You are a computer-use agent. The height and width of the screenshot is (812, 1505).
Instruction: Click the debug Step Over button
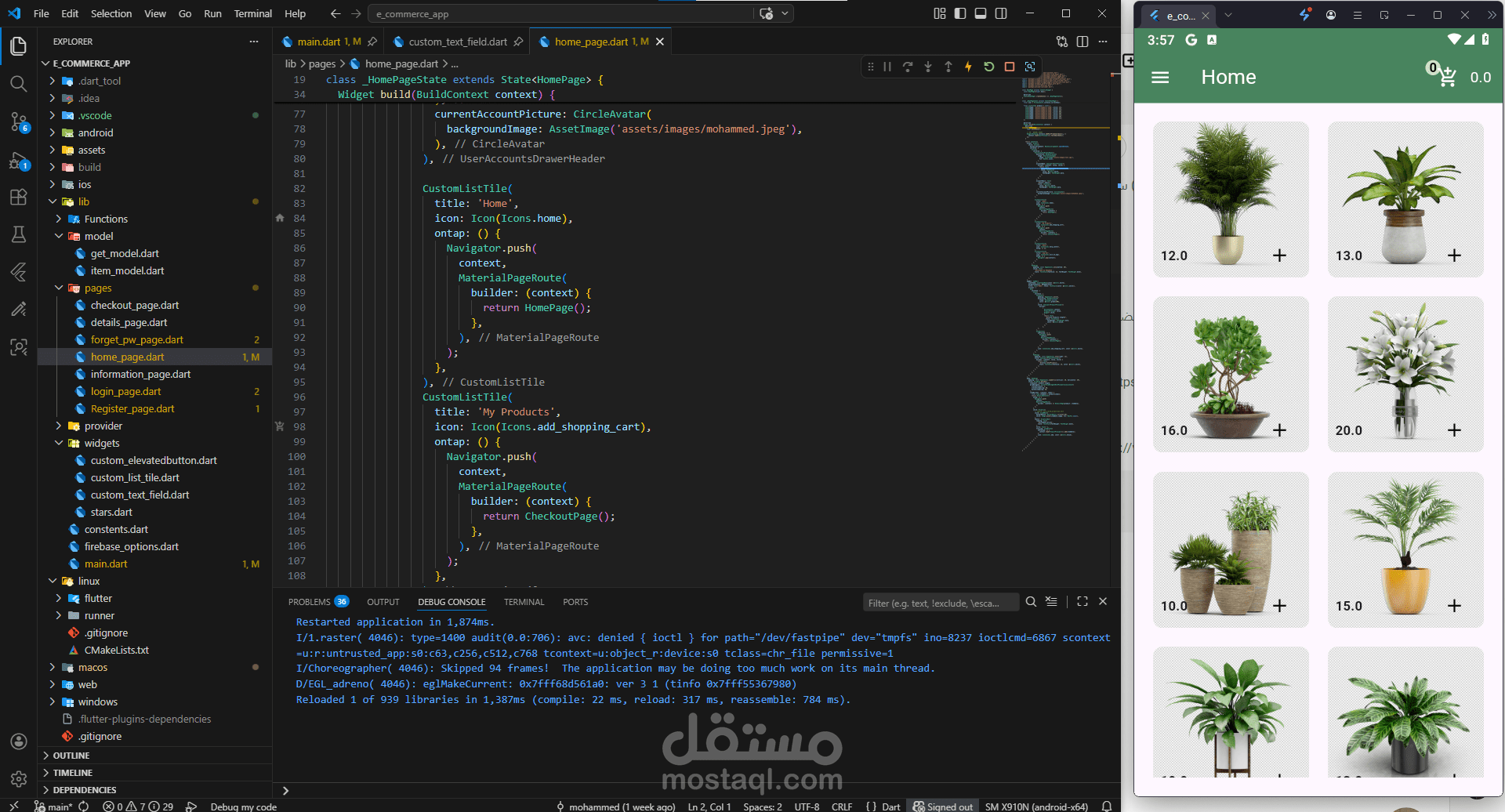point(908,67)
